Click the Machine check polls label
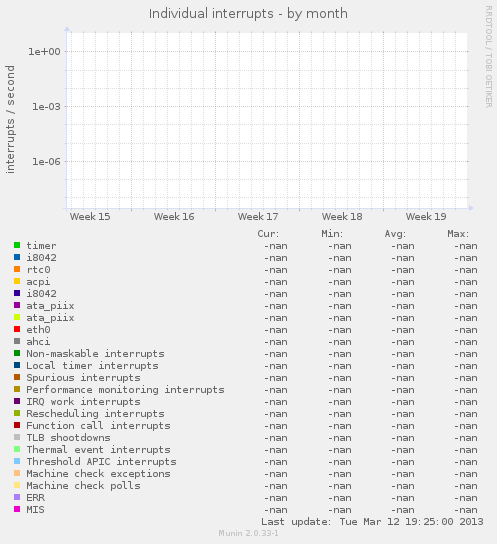The height and width of the screenshot is (544, 497). 84,485
